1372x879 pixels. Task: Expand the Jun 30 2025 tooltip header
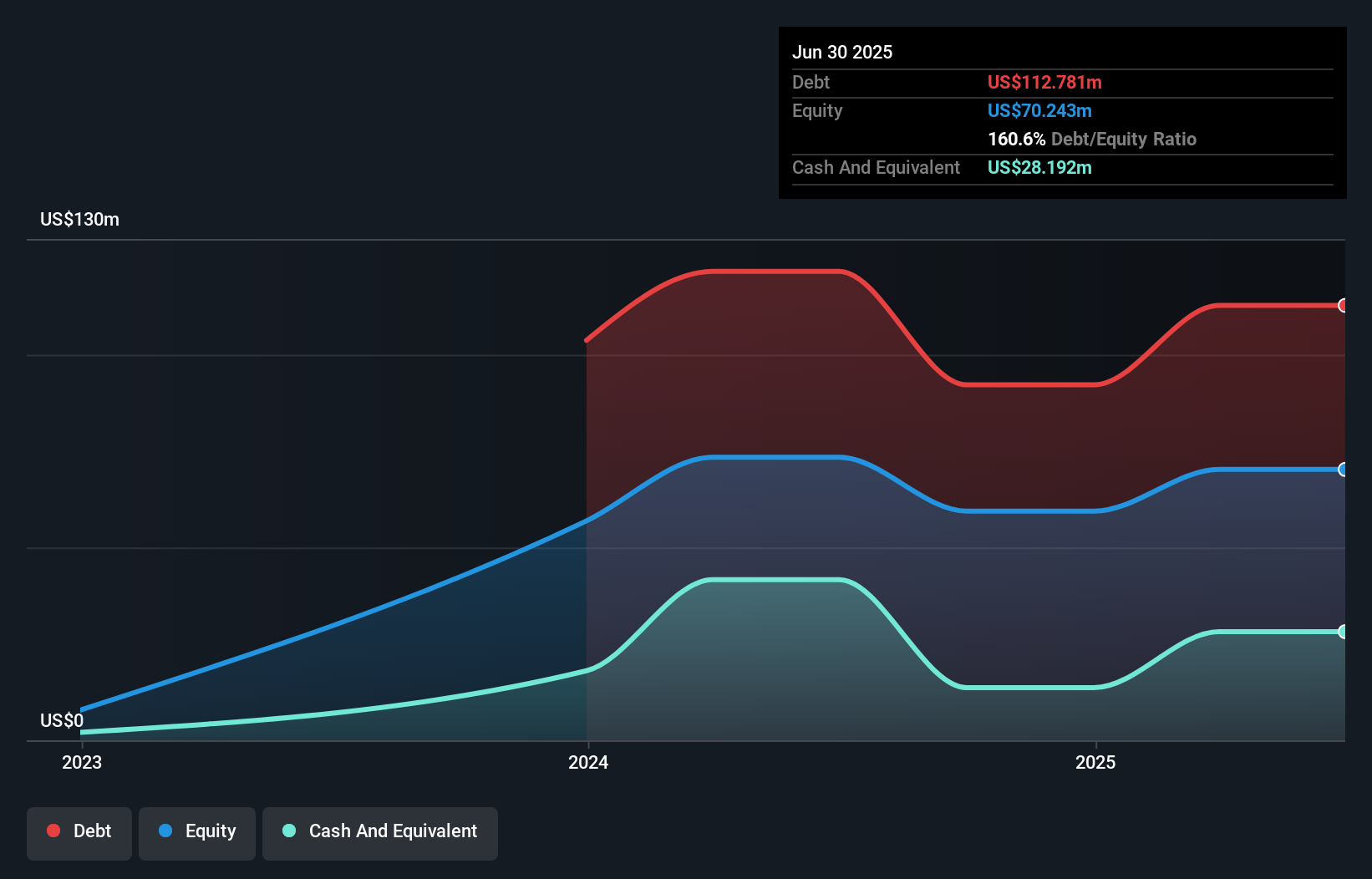tap(843, 52)
